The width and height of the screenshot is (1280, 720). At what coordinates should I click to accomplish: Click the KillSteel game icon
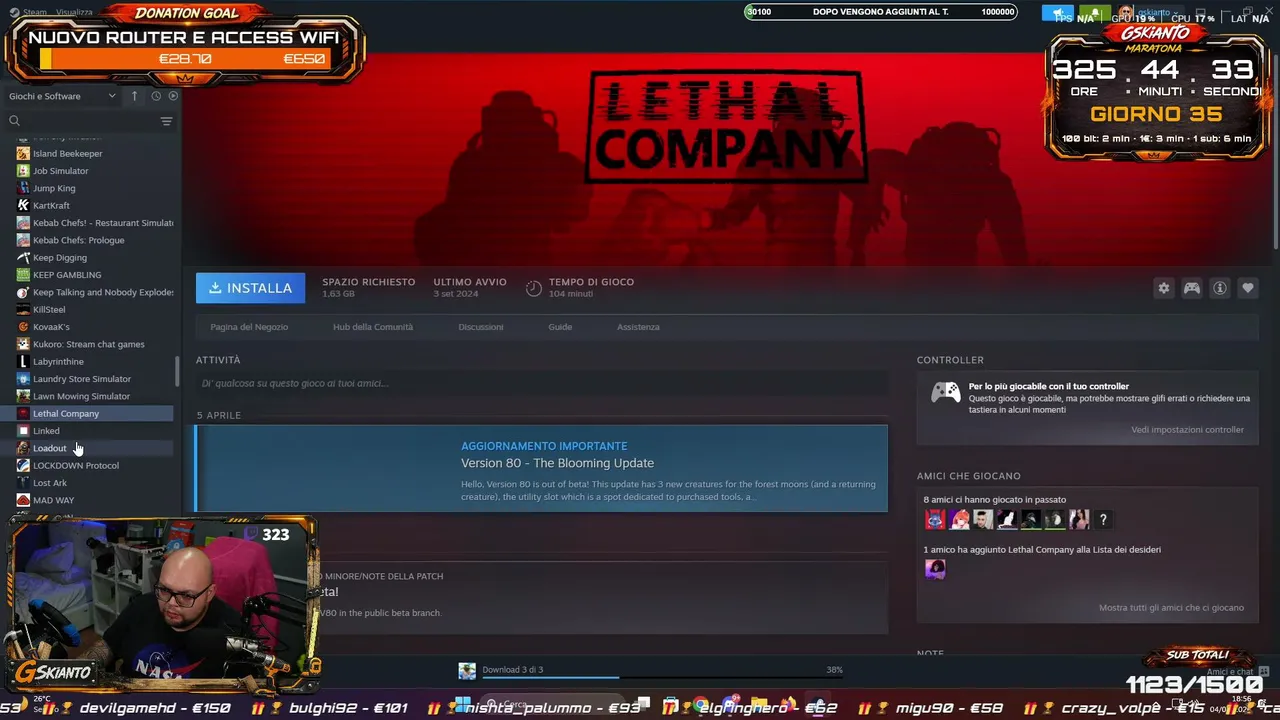point(23,310)
